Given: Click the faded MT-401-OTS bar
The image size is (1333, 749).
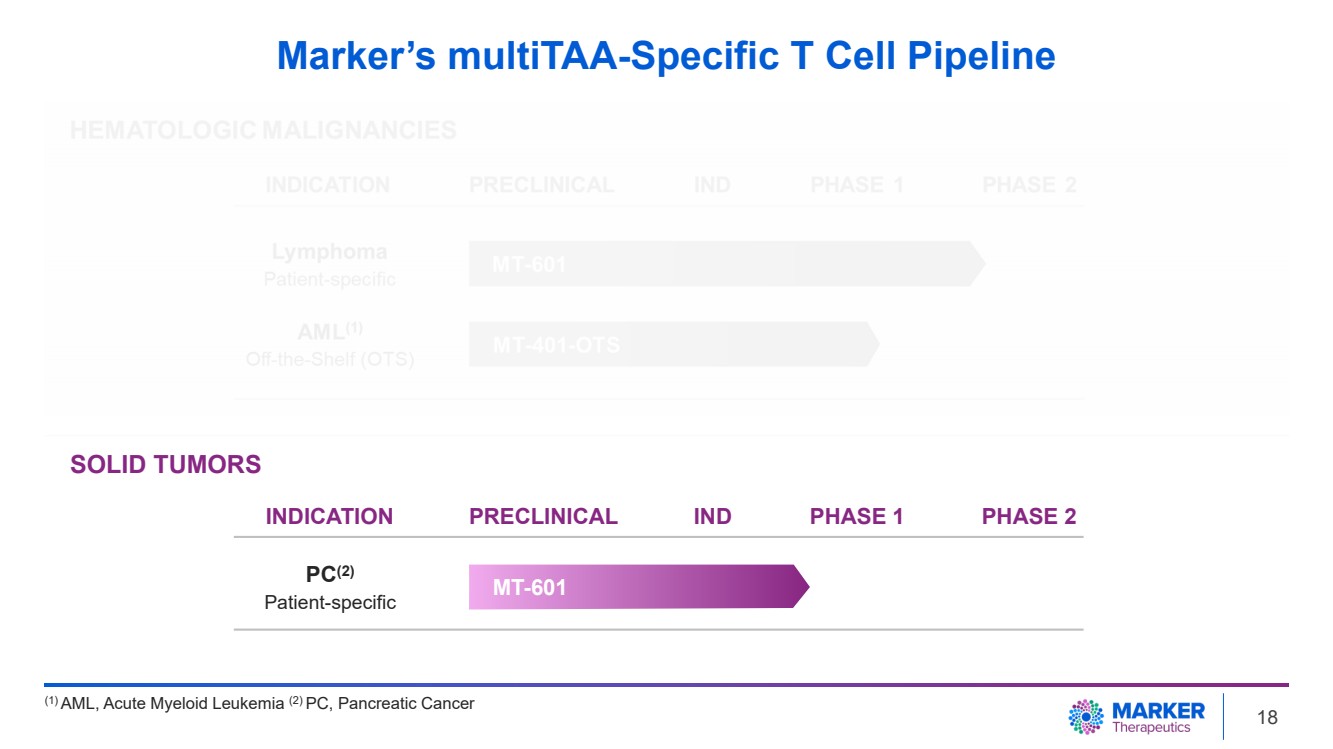Looking at the screenshot, I should click(672, 345).
